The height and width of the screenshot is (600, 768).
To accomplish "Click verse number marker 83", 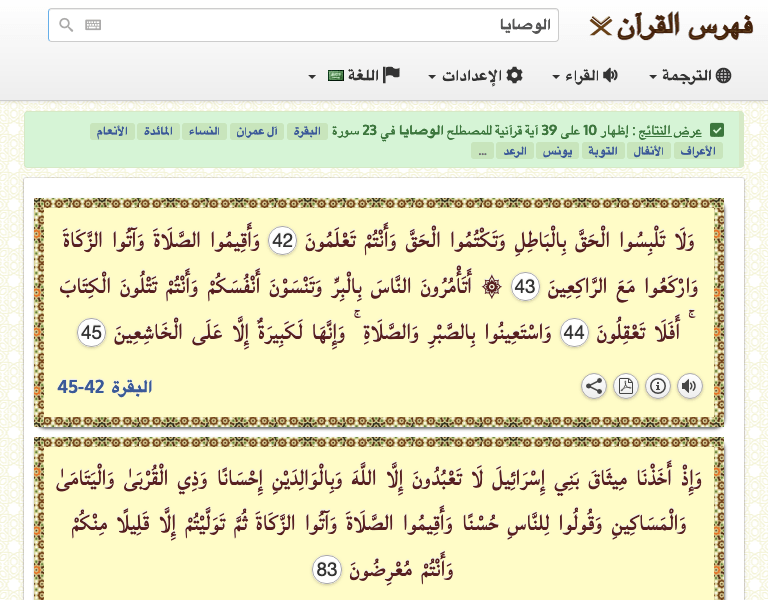I will tap(327, 570).
